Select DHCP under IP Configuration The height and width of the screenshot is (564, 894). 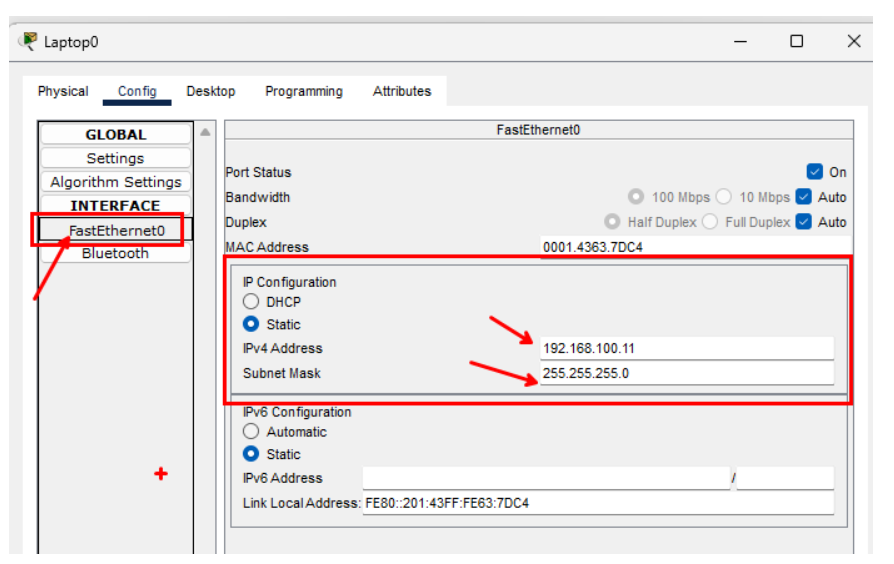pos(252,301)
